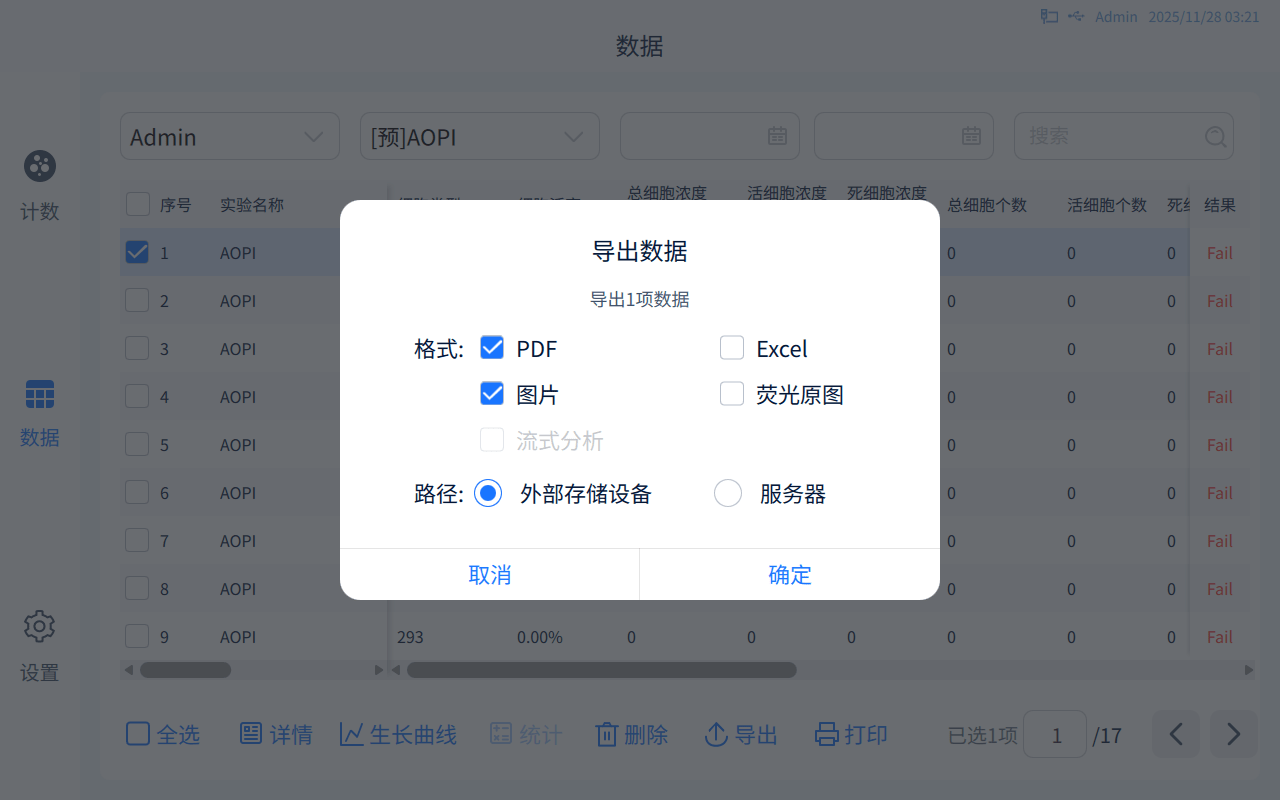Click the page number input field
This screenshot has height=800, width=1280.
click(x=1055, y=734)
